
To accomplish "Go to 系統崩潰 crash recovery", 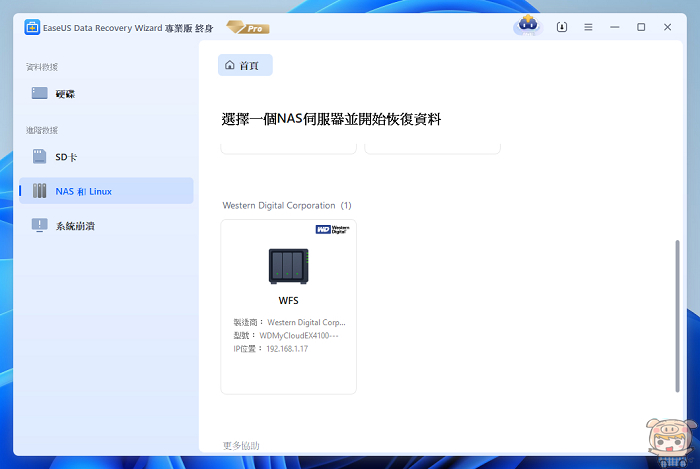I will pos(74,226).
